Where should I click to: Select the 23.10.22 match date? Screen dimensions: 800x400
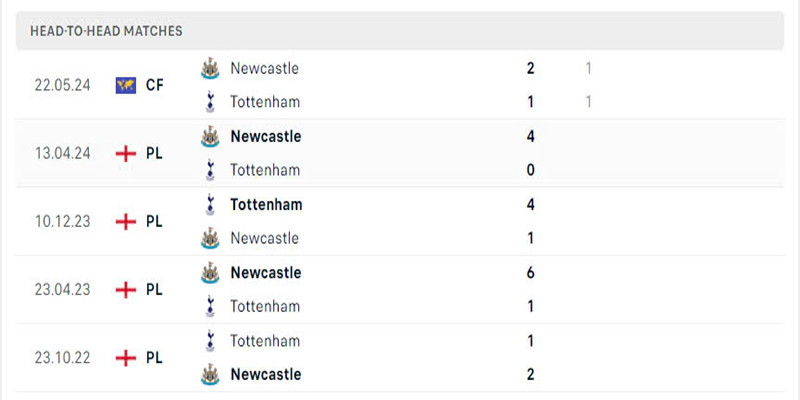(x=62, y=358)
